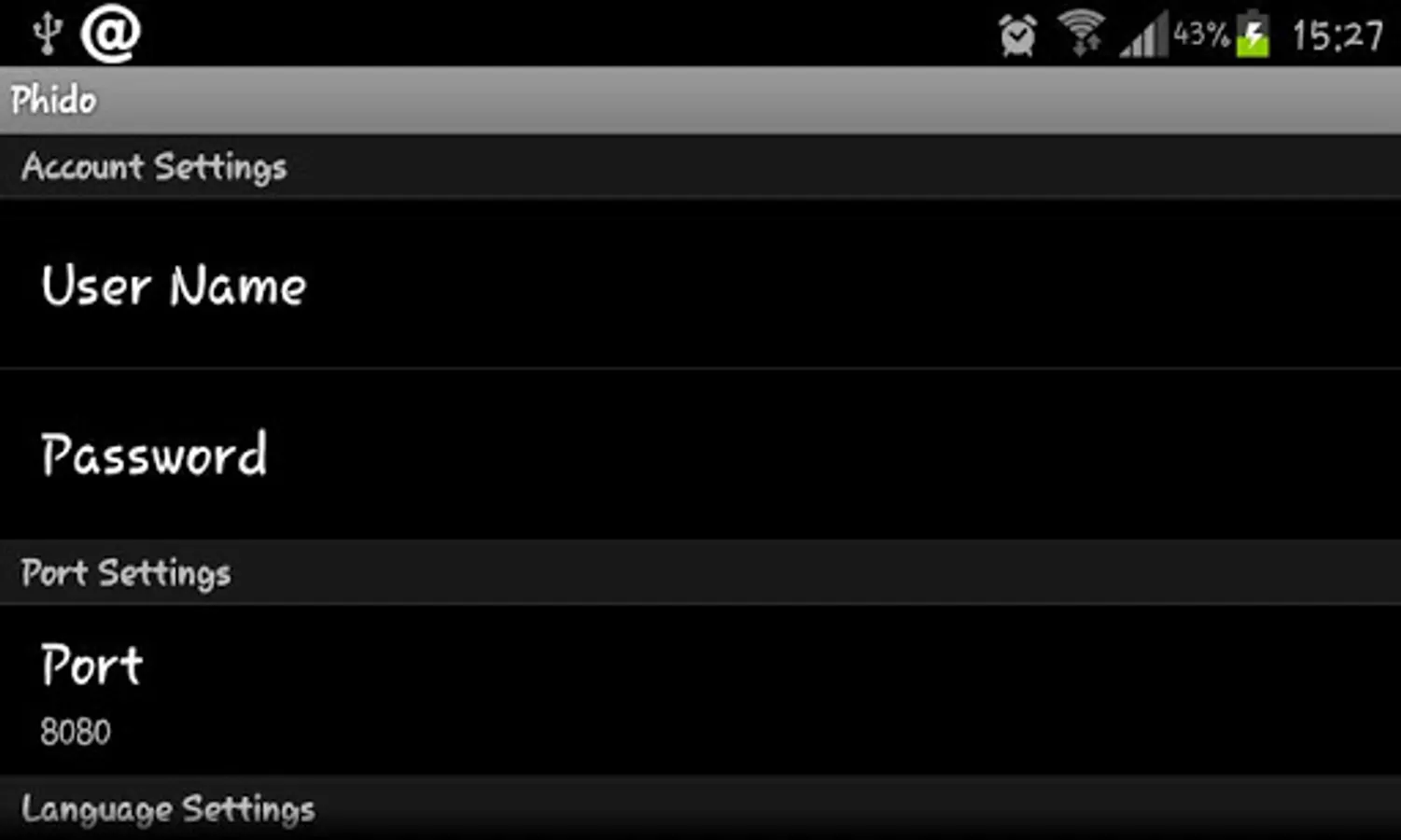
Task: Click the Port label text
Action: 91,665
